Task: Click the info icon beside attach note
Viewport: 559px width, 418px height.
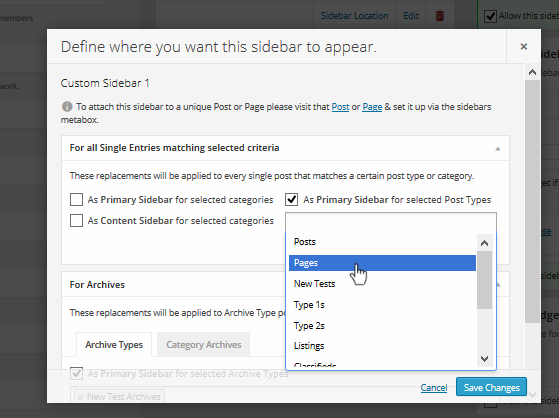Action: (67, 106)
